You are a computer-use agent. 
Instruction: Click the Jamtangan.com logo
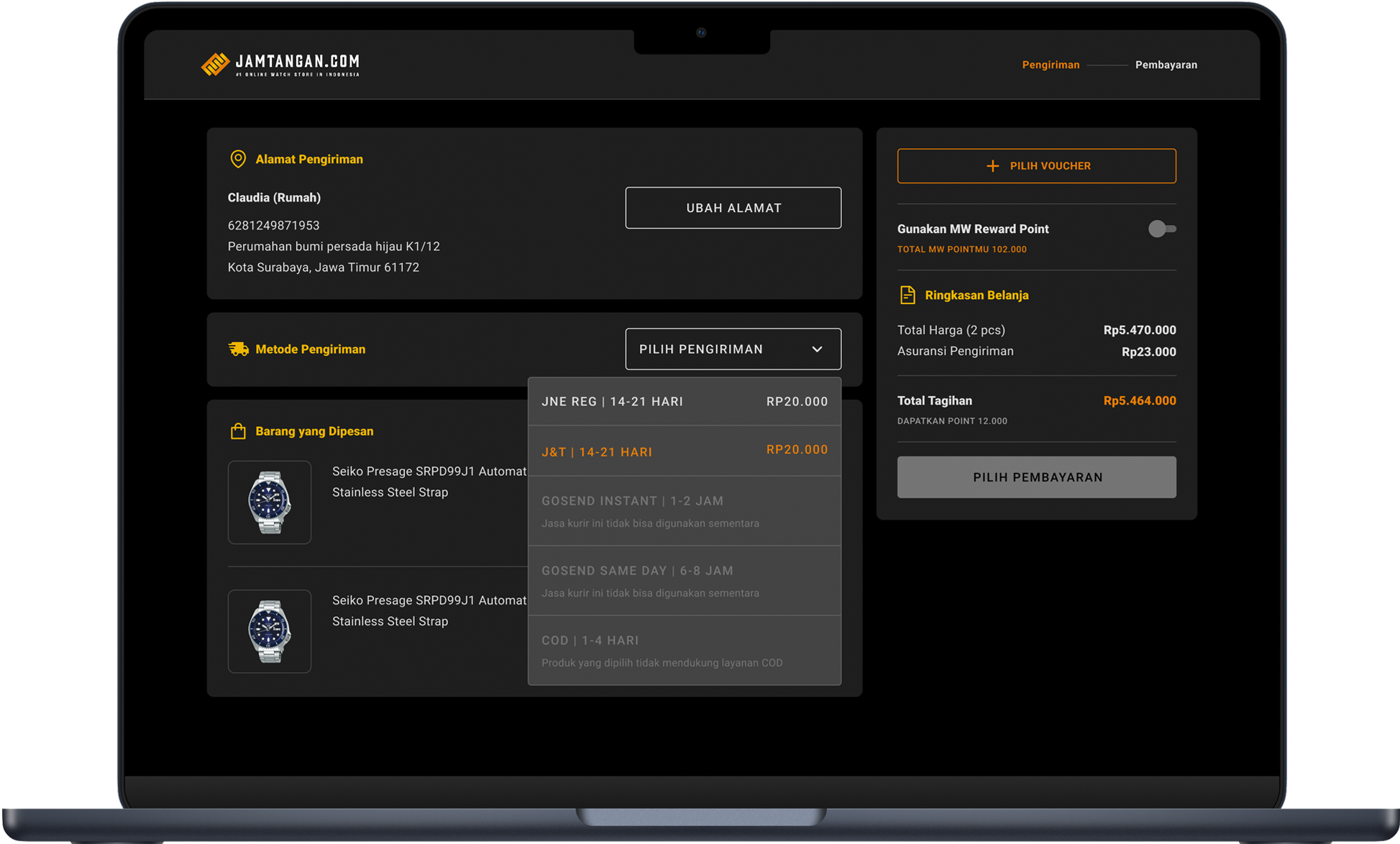(280, 64)
